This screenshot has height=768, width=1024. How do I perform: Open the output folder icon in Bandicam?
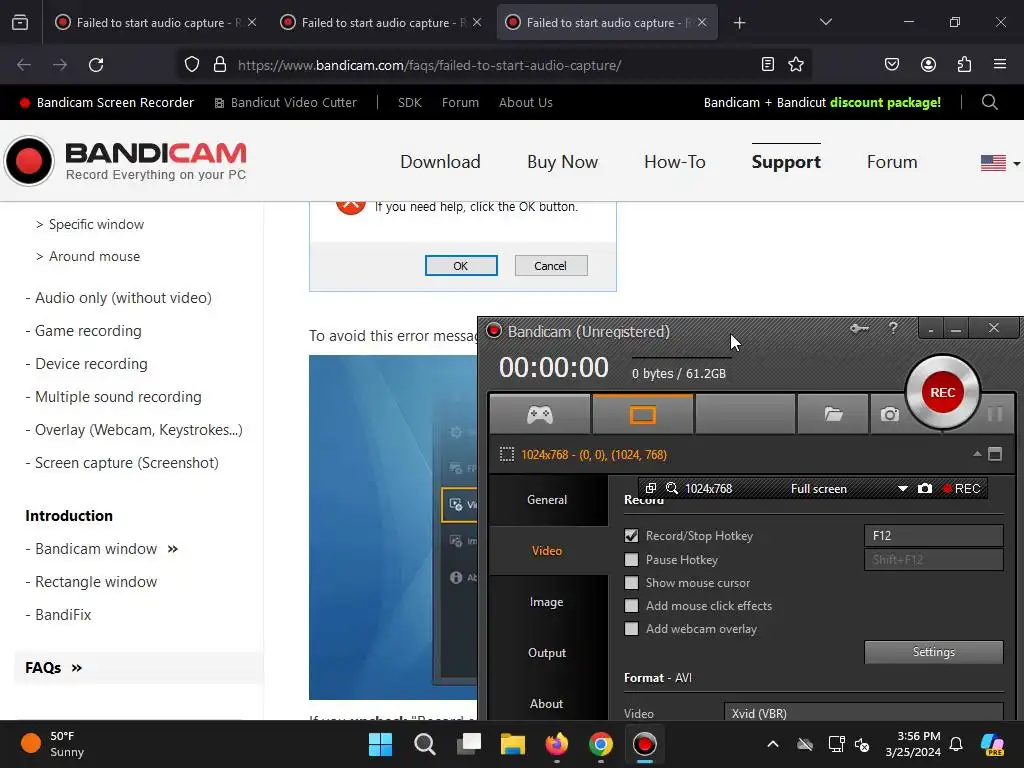point(833,414)
